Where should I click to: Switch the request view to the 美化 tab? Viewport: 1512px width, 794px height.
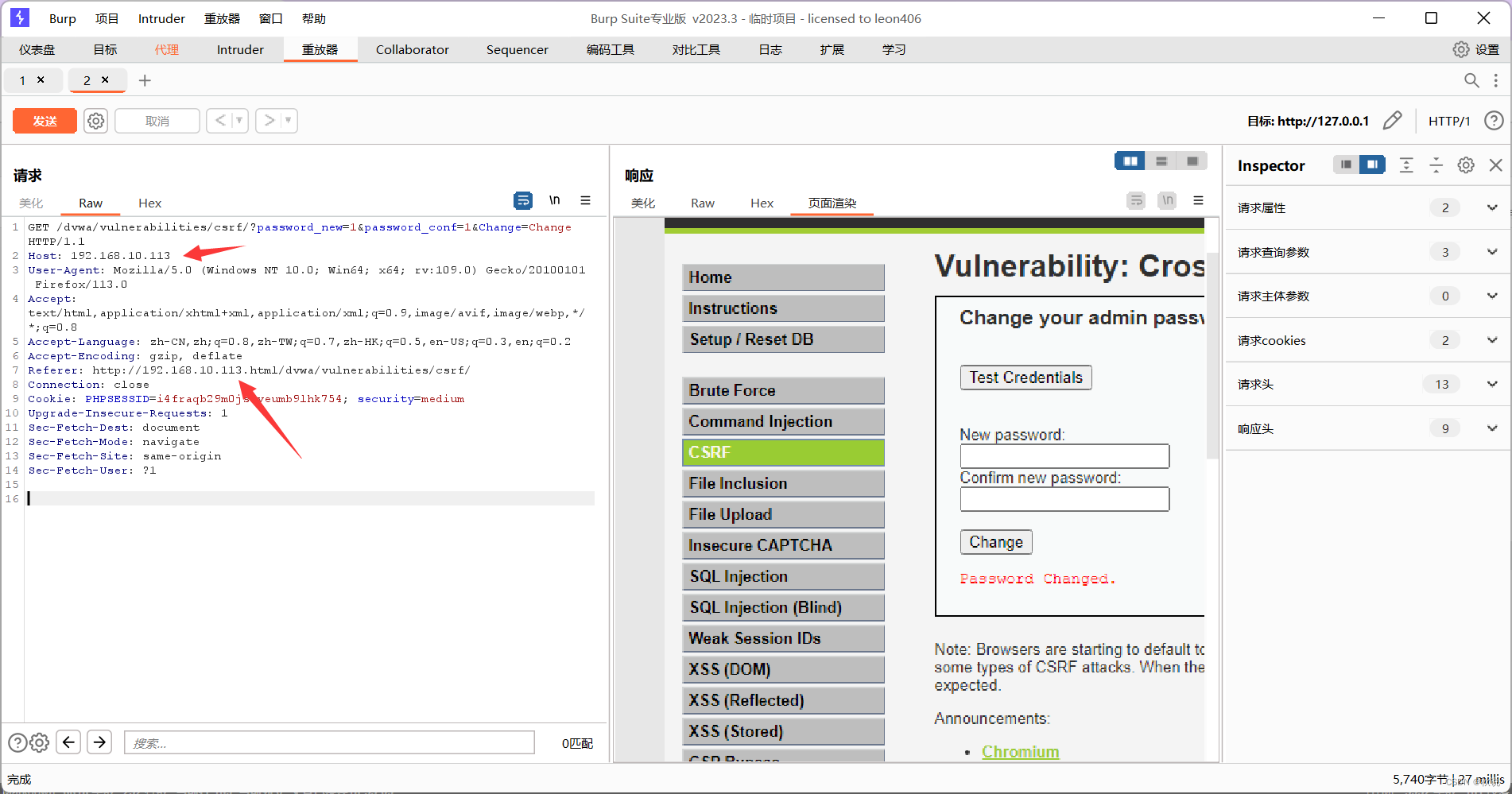coord(31,203)
